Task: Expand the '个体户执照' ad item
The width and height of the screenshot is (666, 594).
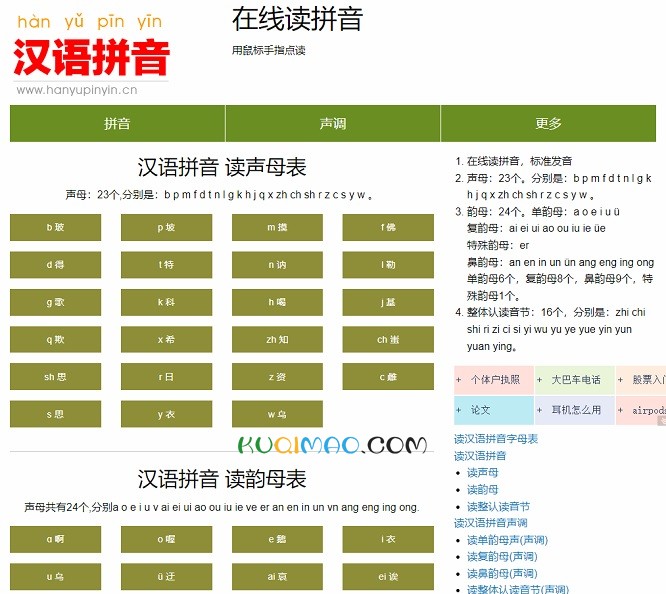Action: click(x=493, y=380)
